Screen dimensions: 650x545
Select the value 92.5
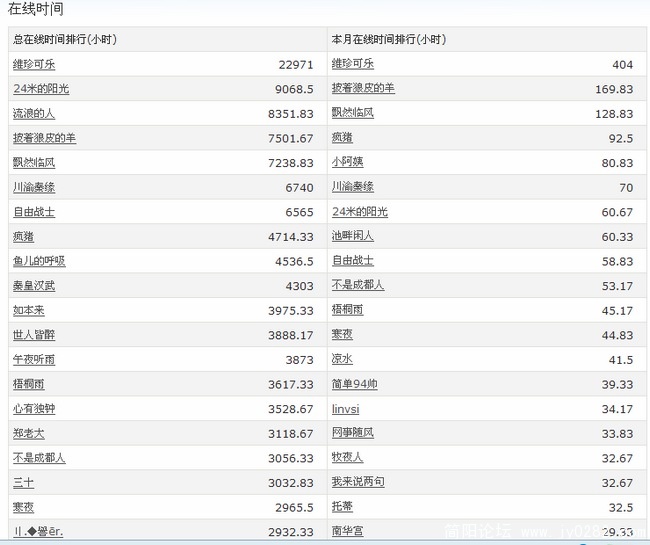[621, 138]
